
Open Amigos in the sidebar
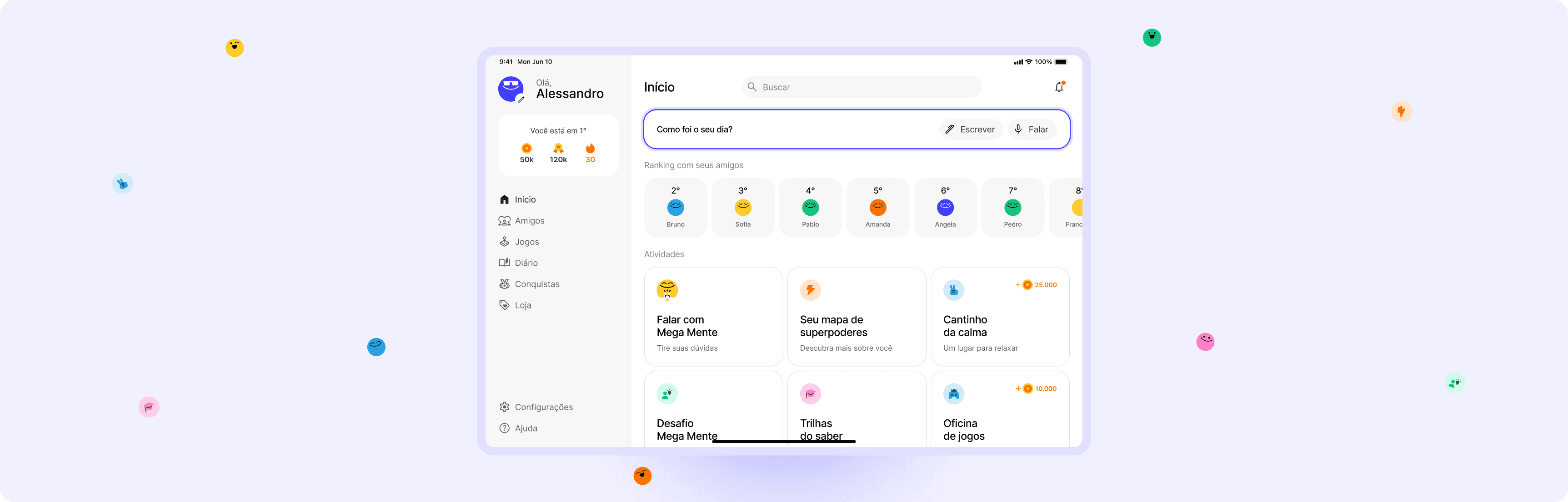[x=529, y=221]
